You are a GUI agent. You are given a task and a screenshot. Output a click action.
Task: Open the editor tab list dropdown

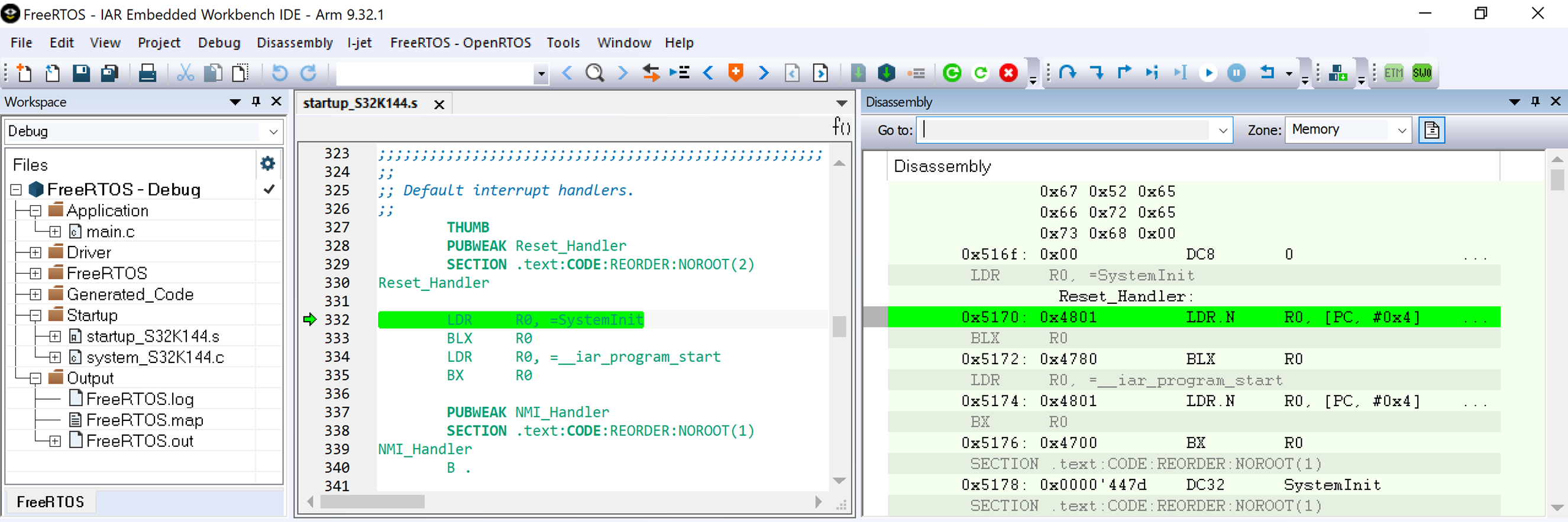841,103
